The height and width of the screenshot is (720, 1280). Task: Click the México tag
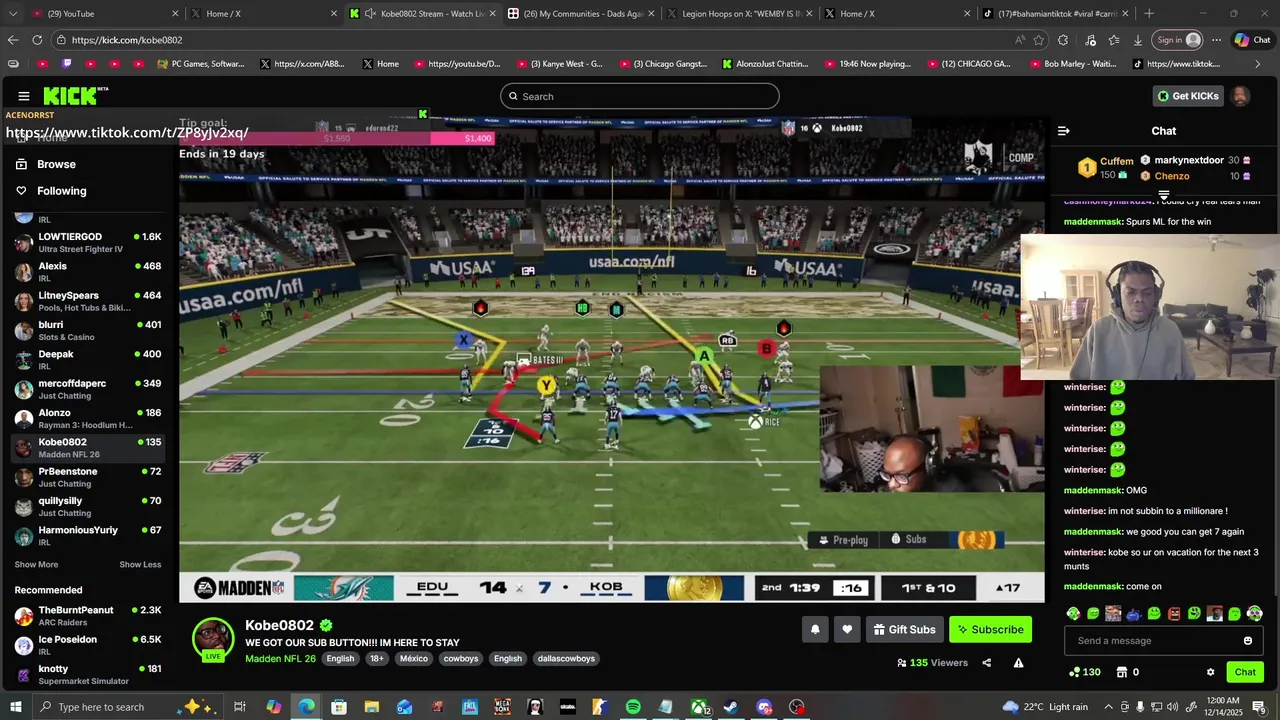click(x=414, y=659)
